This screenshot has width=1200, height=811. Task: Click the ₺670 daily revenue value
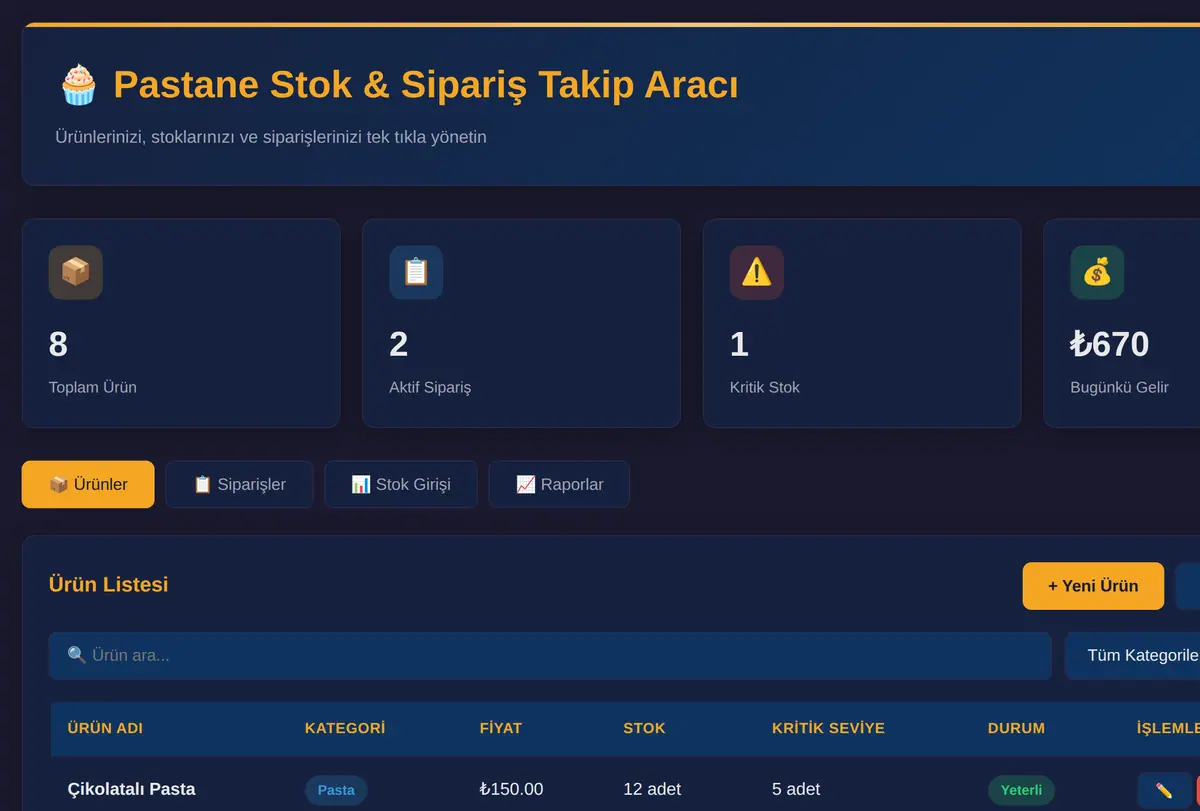click(x=1109, y=344)
